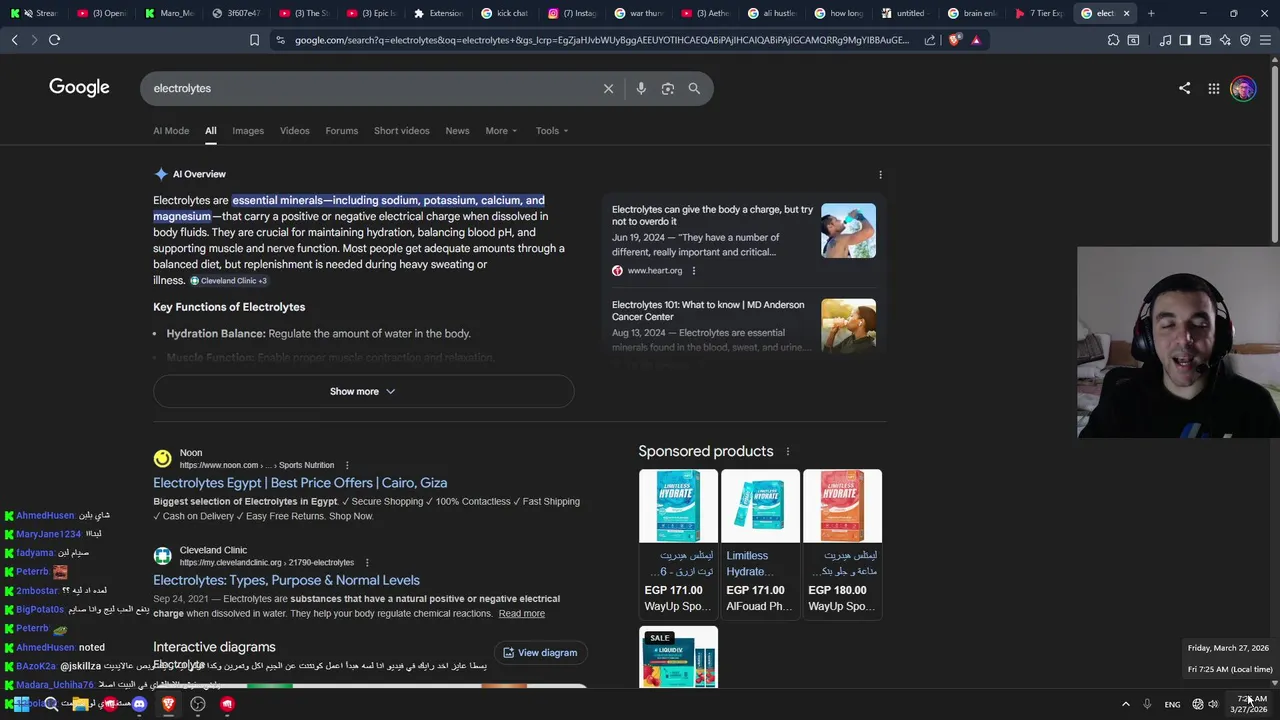This screenshot has width=1280, height=720.
Task: Open the Google apps grid
Action: [x=1213, y=88]
